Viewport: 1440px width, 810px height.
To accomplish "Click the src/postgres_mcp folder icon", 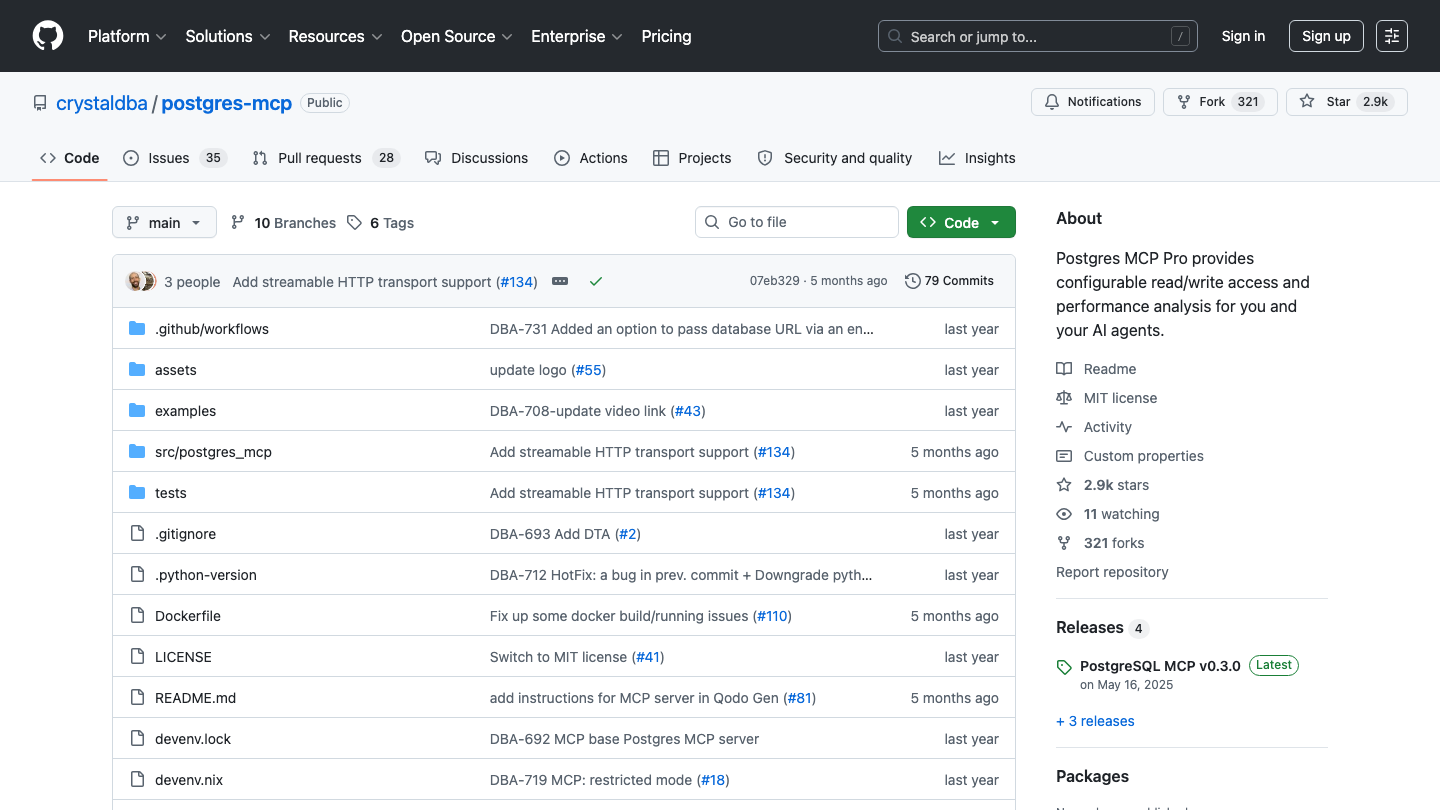I will click(x=137, y=452).
